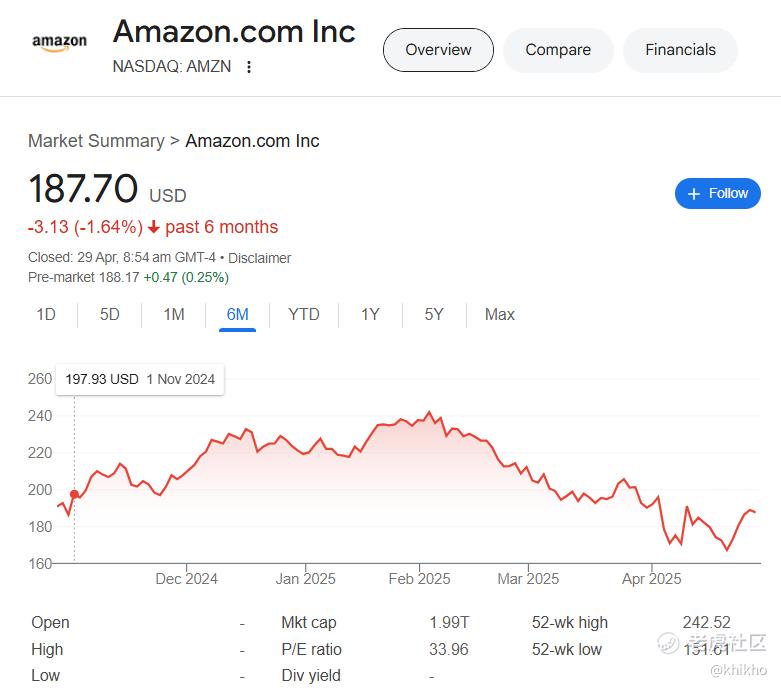This screenshot has width=781, height=688.
Task: Select the 1M time range
Action: [x=174, y=314]
